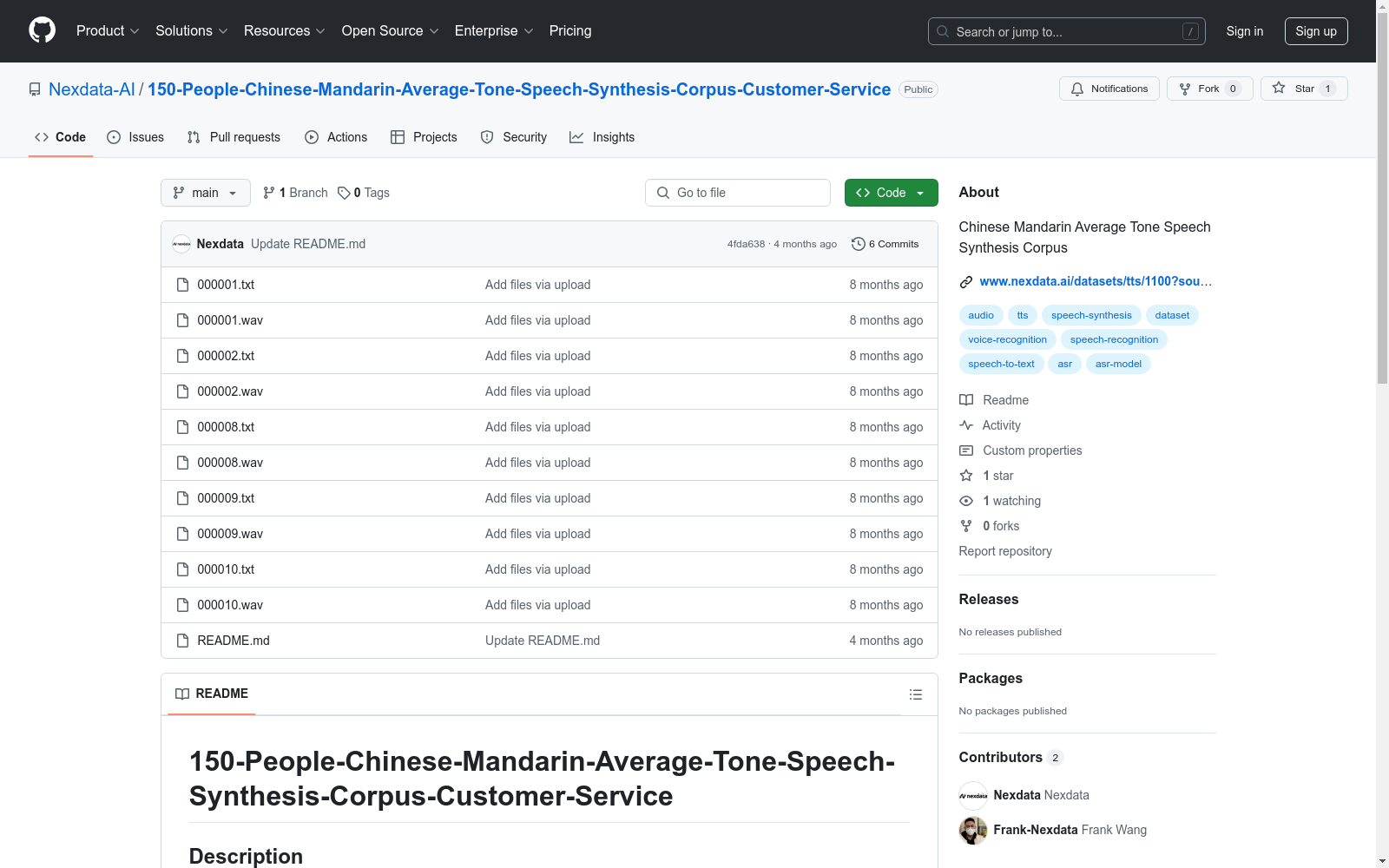Open the README outline icon

click(x=915, y=694)
